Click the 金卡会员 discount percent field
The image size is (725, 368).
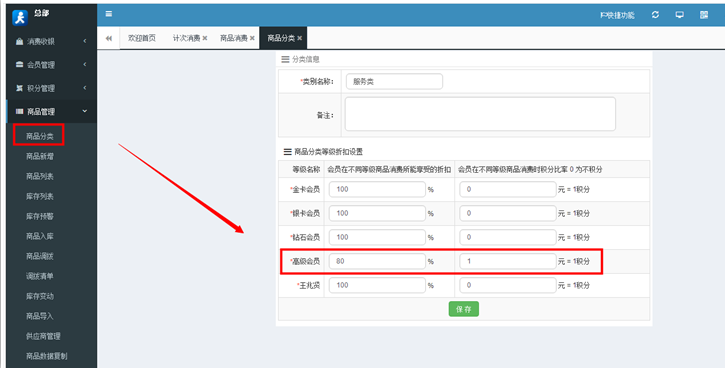(x=377, y=189)
